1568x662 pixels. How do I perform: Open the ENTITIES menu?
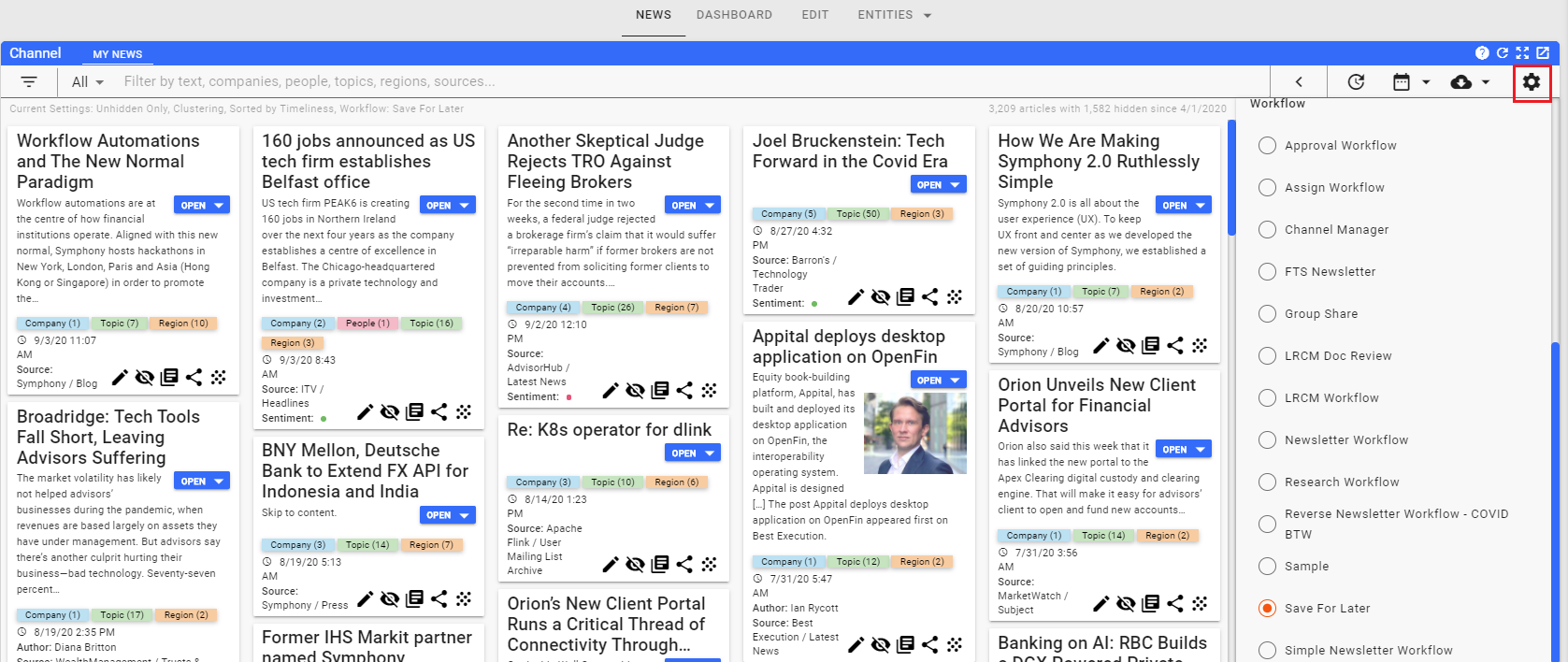pos(895,15)
